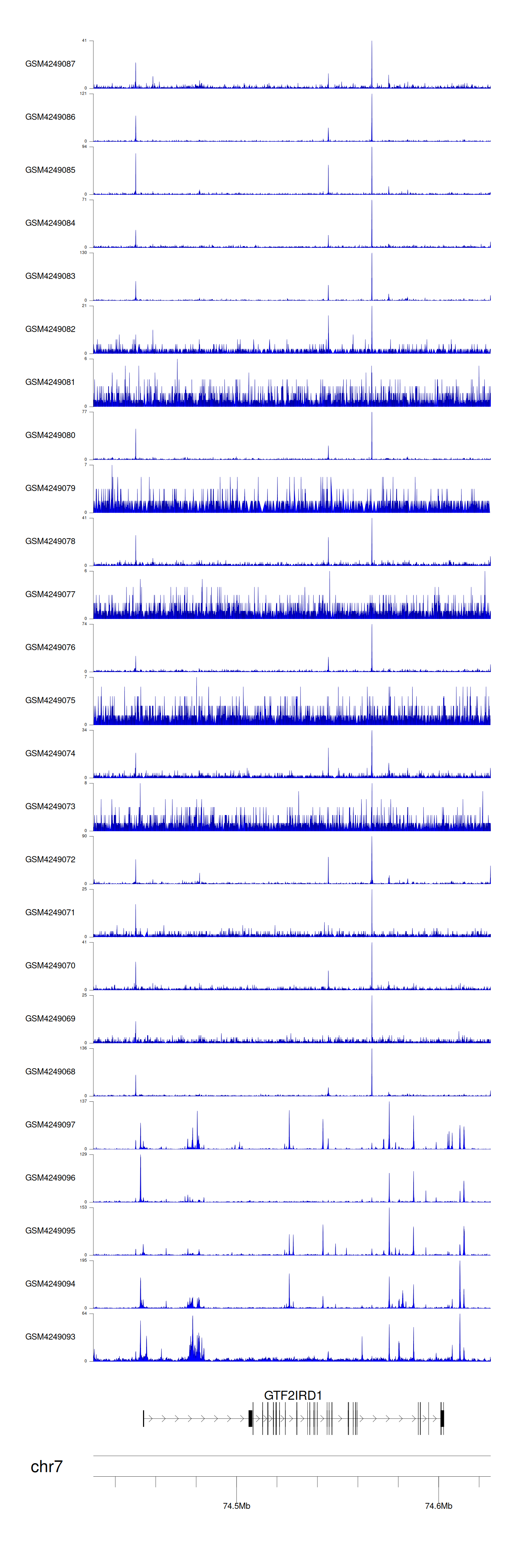Select the GSM4249086 track label

pyautogui.click(x=50, y=117)
